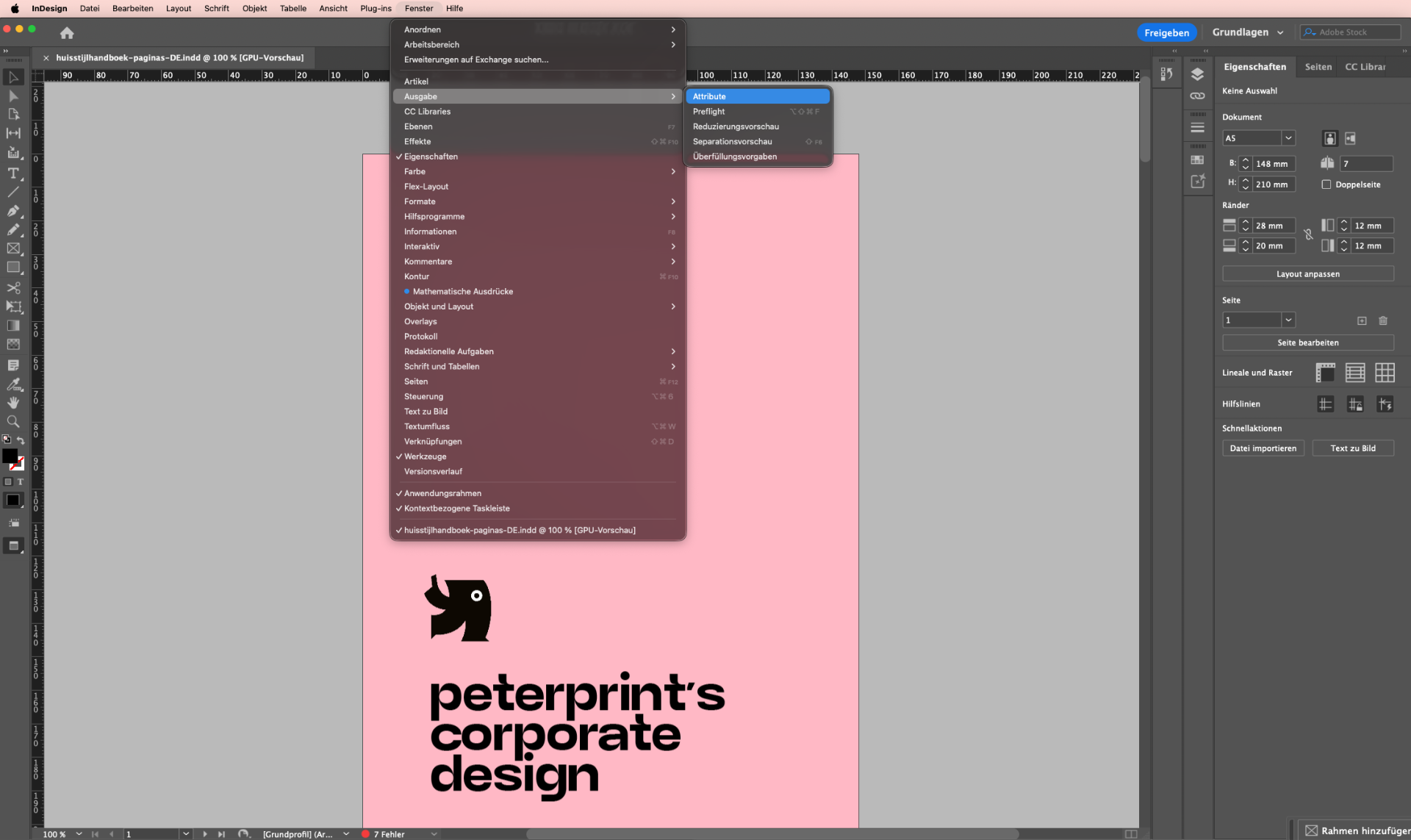The height and width of the screenshot is (840, 1411).
Task: Open the page number dropdown in status bar
Action: tap(186, 834)
